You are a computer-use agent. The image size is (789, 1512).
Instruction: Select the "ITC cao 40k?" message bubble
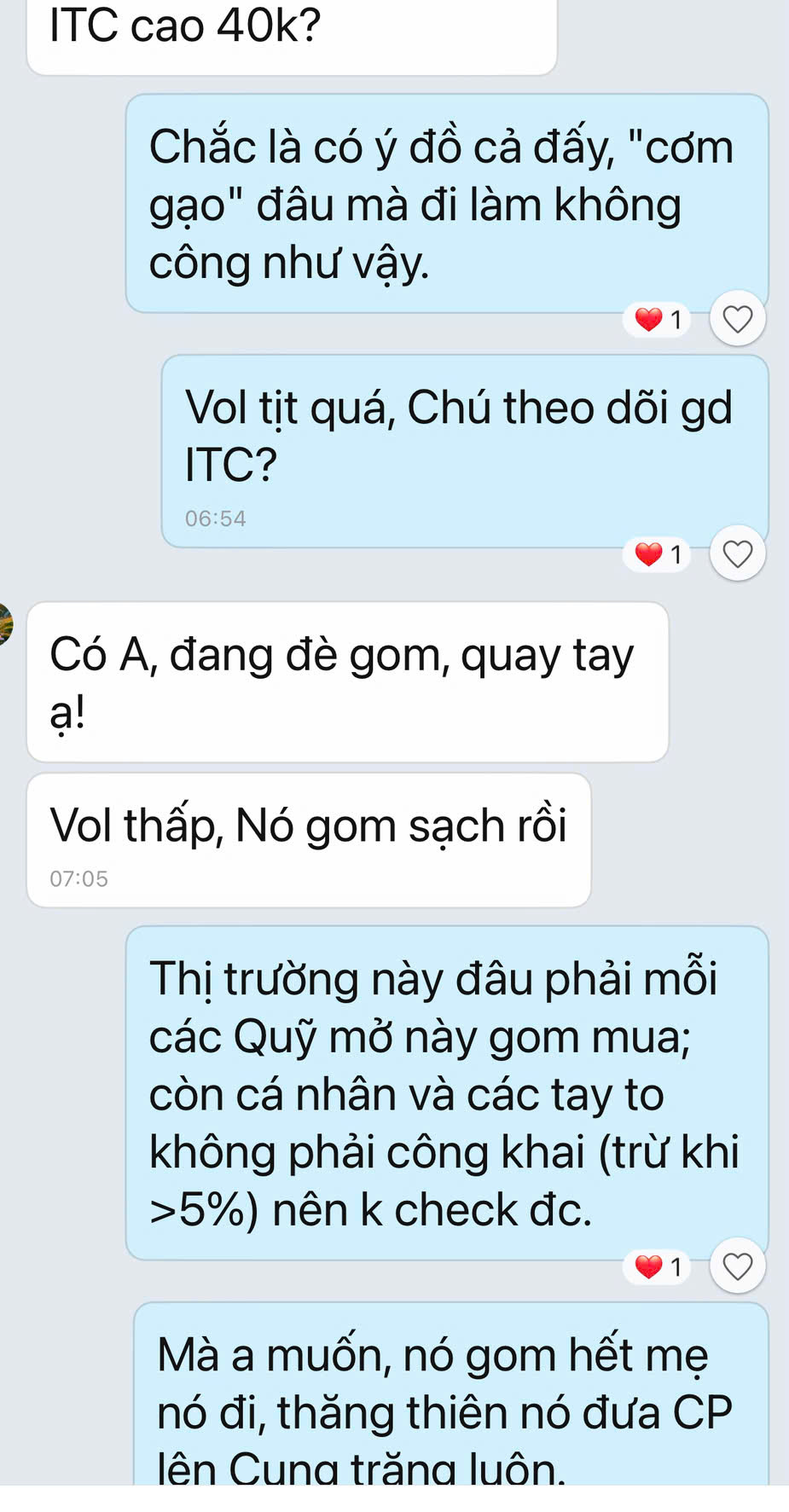pyautogui.click(x=292, y=37)
